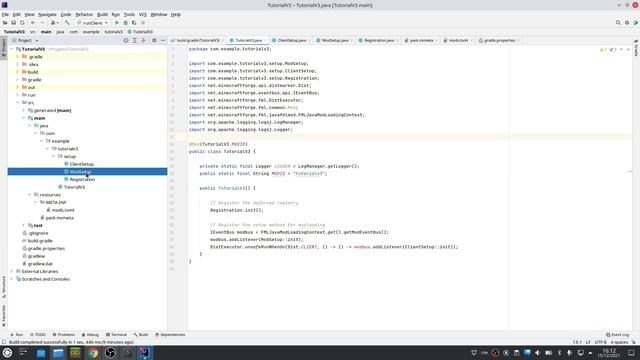Select ClientSetup class in project tree
Image resolution: width=640 pixels, height=360 pixels.
pos(82,164)
